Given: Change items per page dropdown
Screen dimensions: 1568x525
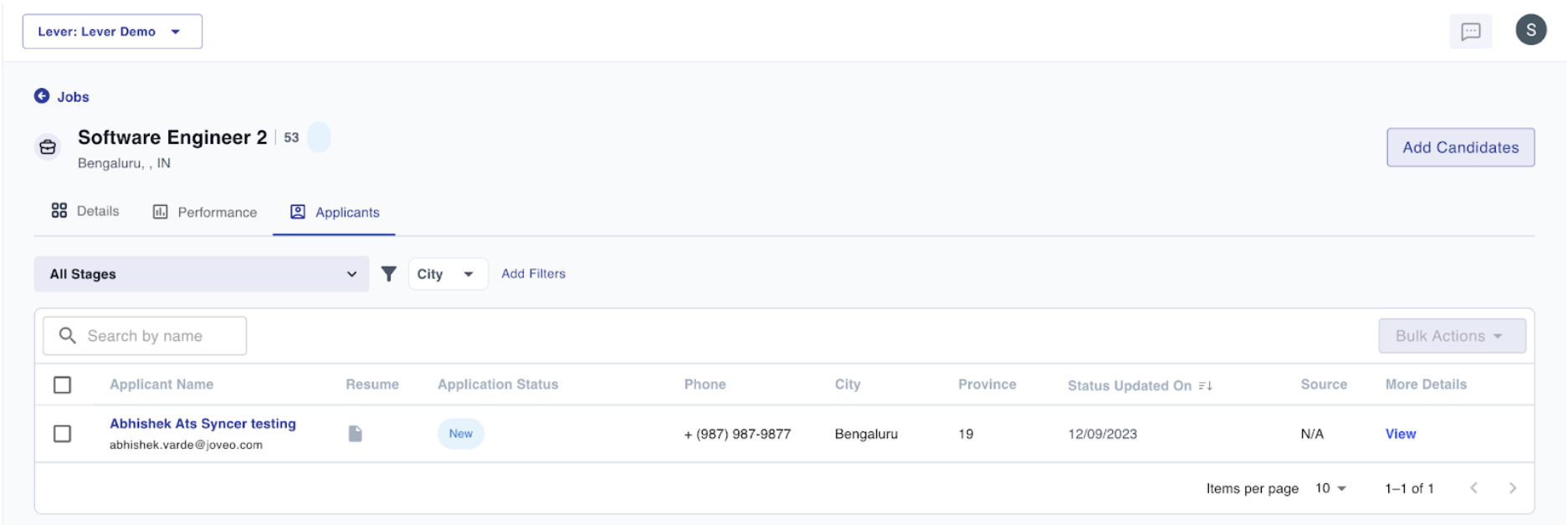Looking at the screenshot, I should 1330,488.
